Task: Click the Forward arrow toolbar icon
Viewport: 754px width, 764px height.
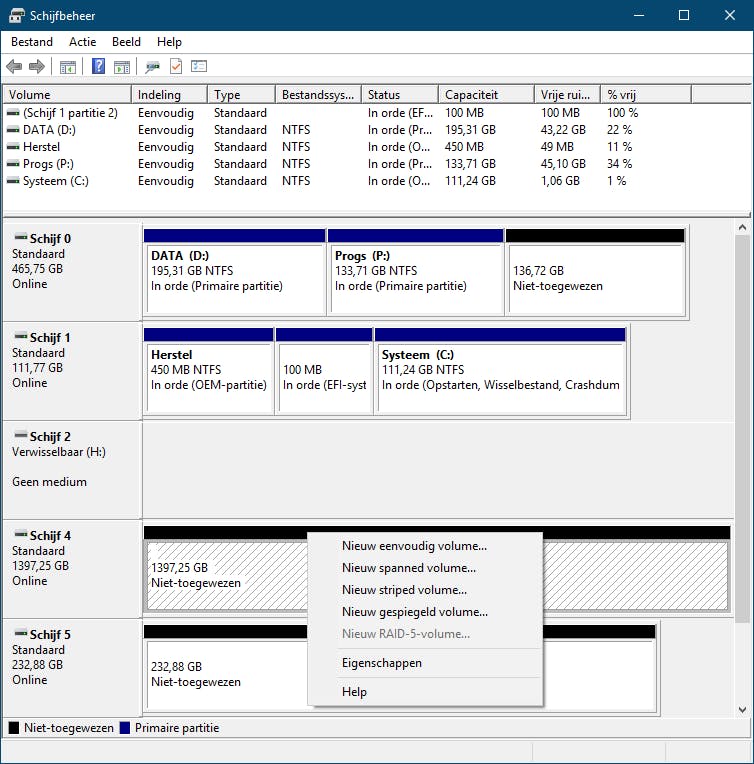Action: coord(37,67)
